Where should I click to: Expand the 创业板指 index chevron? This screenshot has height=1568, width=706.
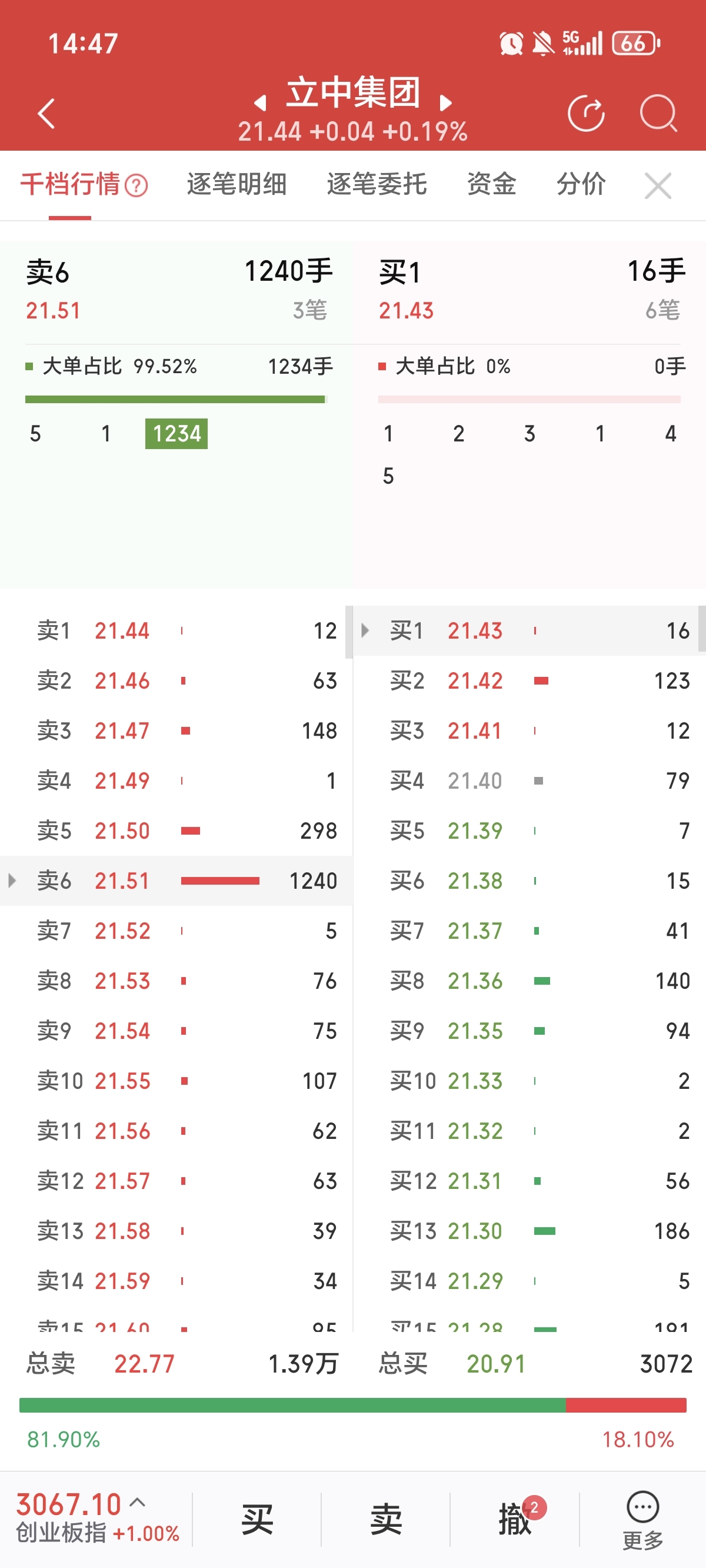[138, 1501]
